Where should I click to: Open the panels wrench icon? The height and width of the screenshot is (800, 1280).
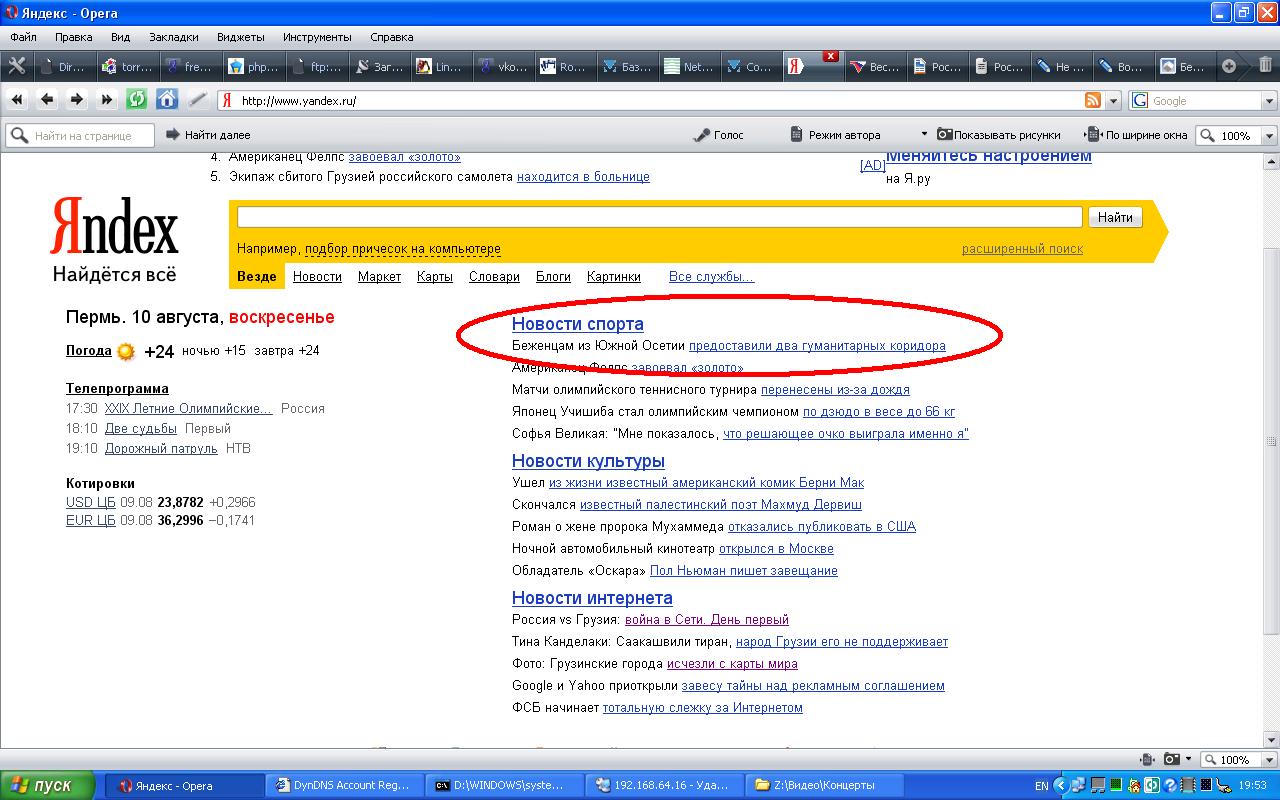click(17, 66)
